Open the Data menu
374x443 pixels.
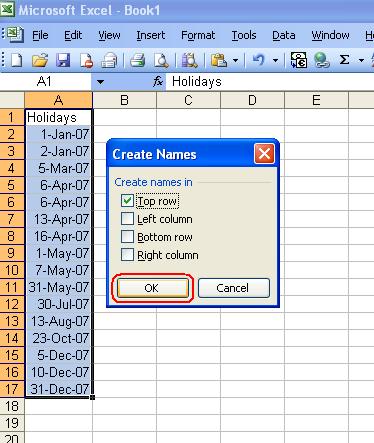[284, 35]
